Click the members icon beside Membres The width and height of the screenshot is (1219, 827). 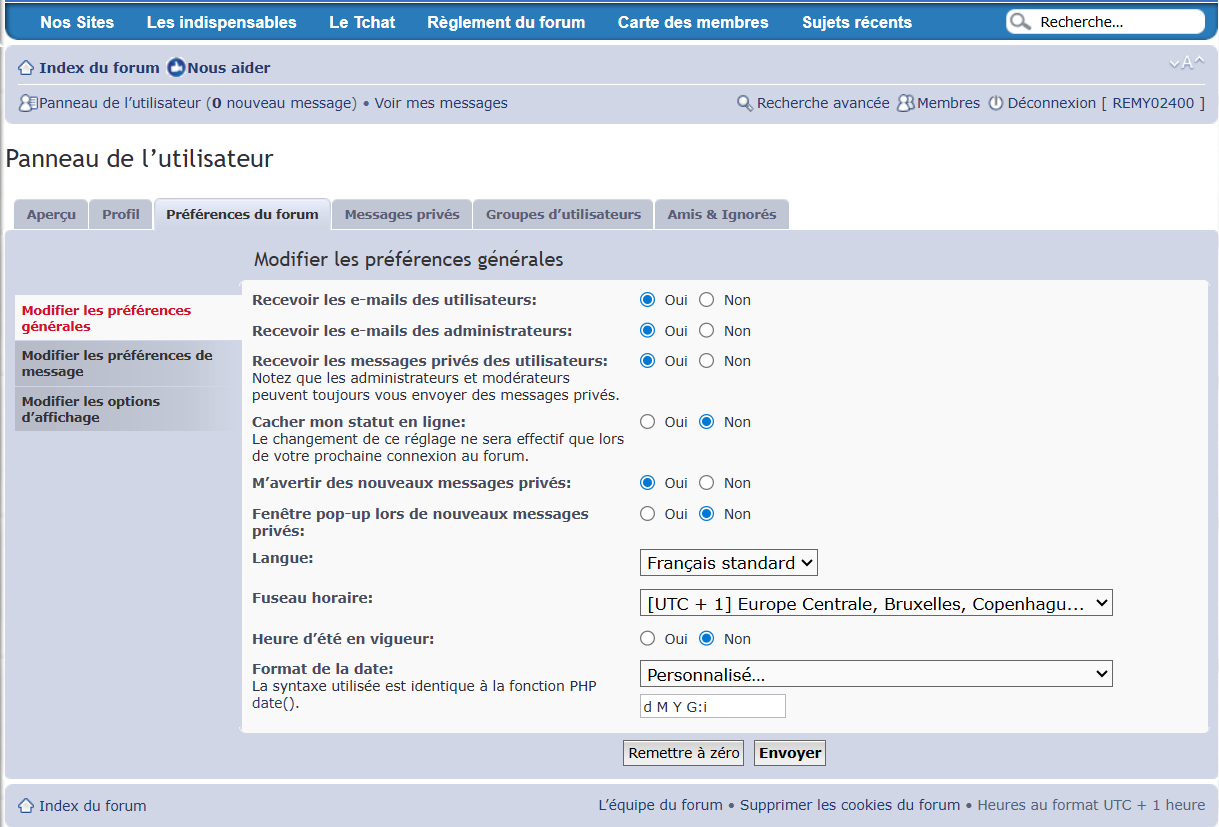pyautogui.click(x=906, y=103)
